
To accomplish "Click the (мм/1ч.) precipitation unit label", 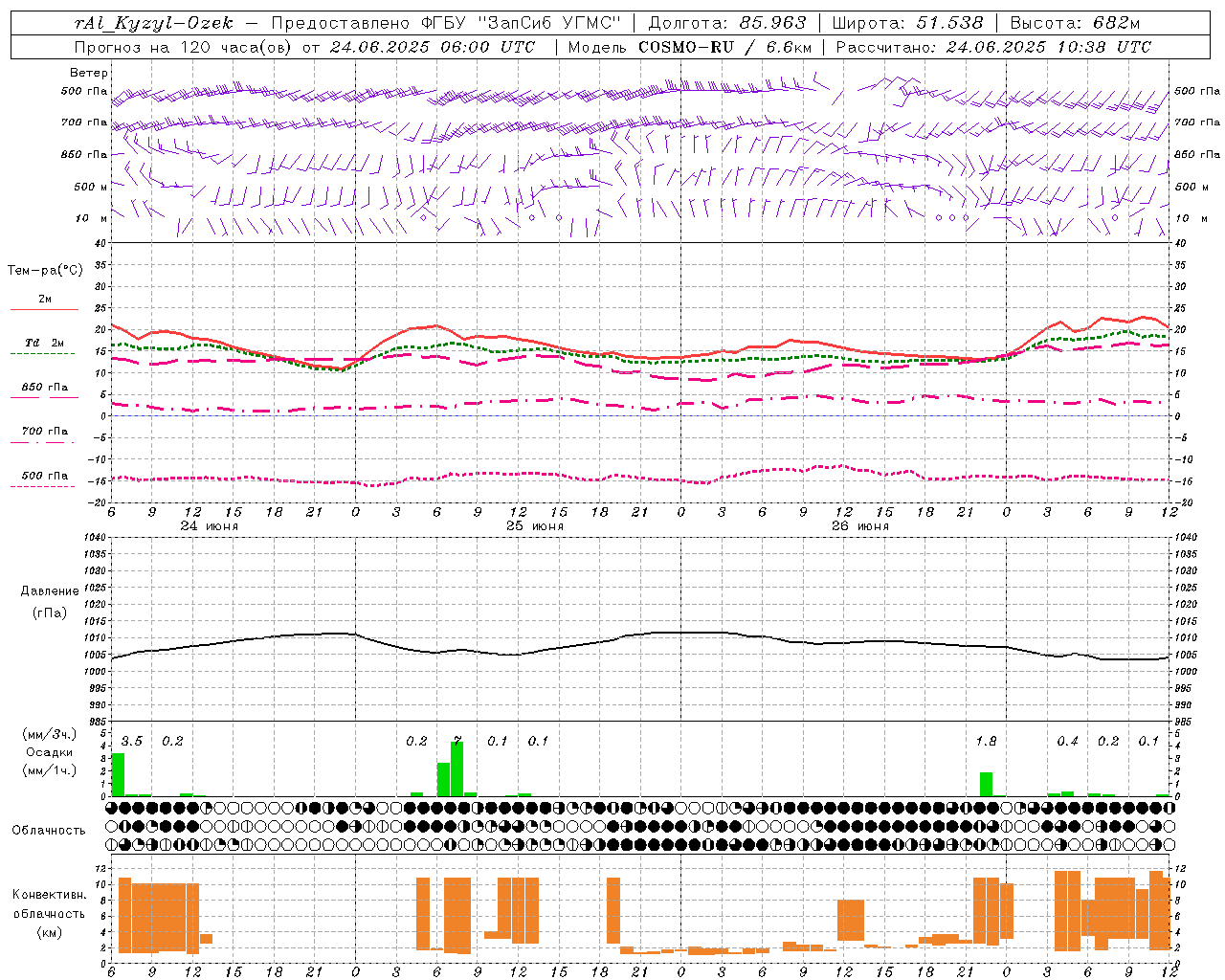I will coord(49,770).
